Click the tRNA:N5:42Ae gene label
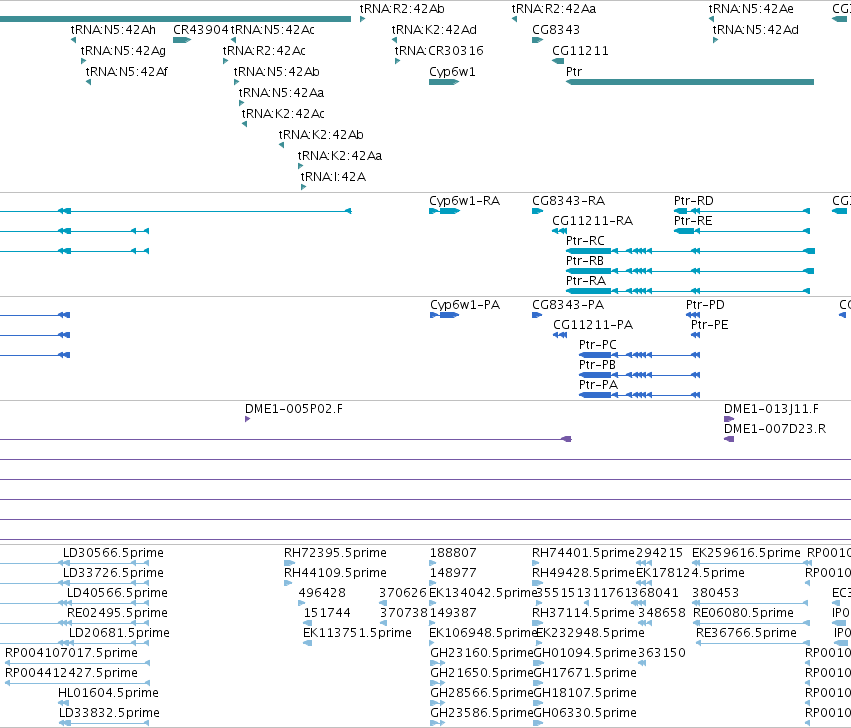 [751, 9]
